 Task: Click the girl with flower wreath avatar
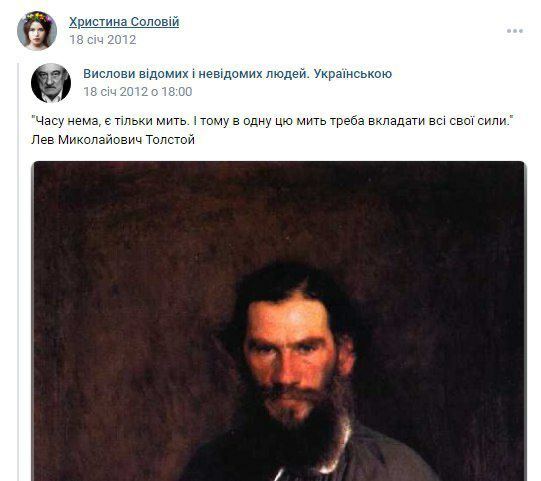click(x=37, y=31)
